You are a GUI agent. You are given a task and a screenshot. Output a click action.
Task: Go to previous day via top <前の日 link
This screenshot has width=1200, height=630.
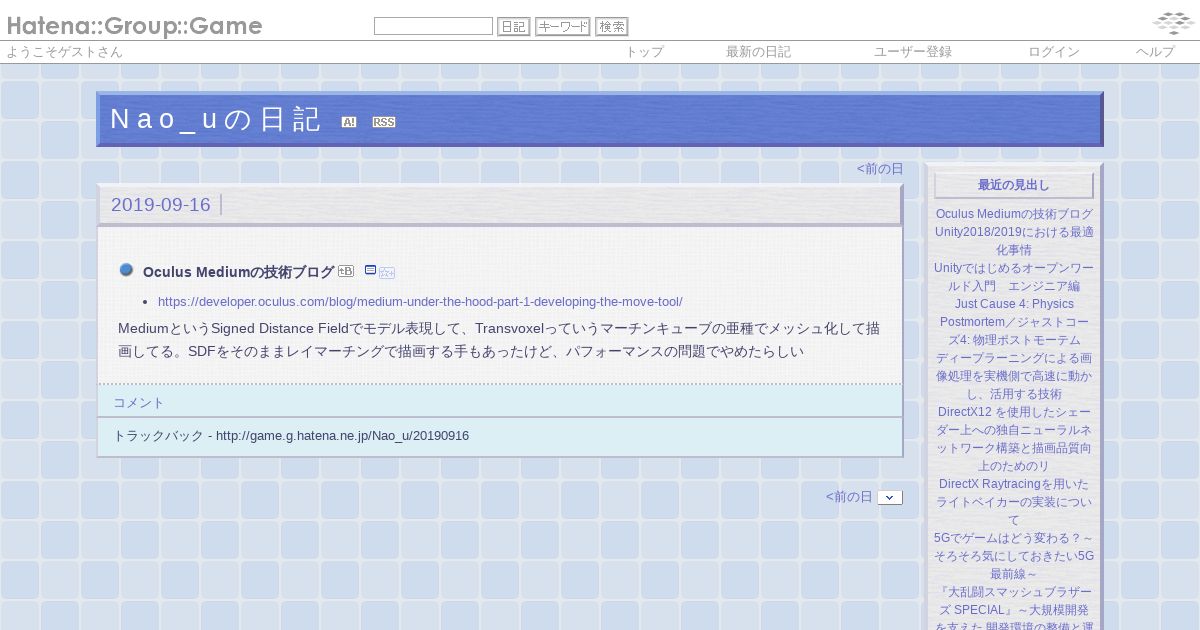(880, 168)
